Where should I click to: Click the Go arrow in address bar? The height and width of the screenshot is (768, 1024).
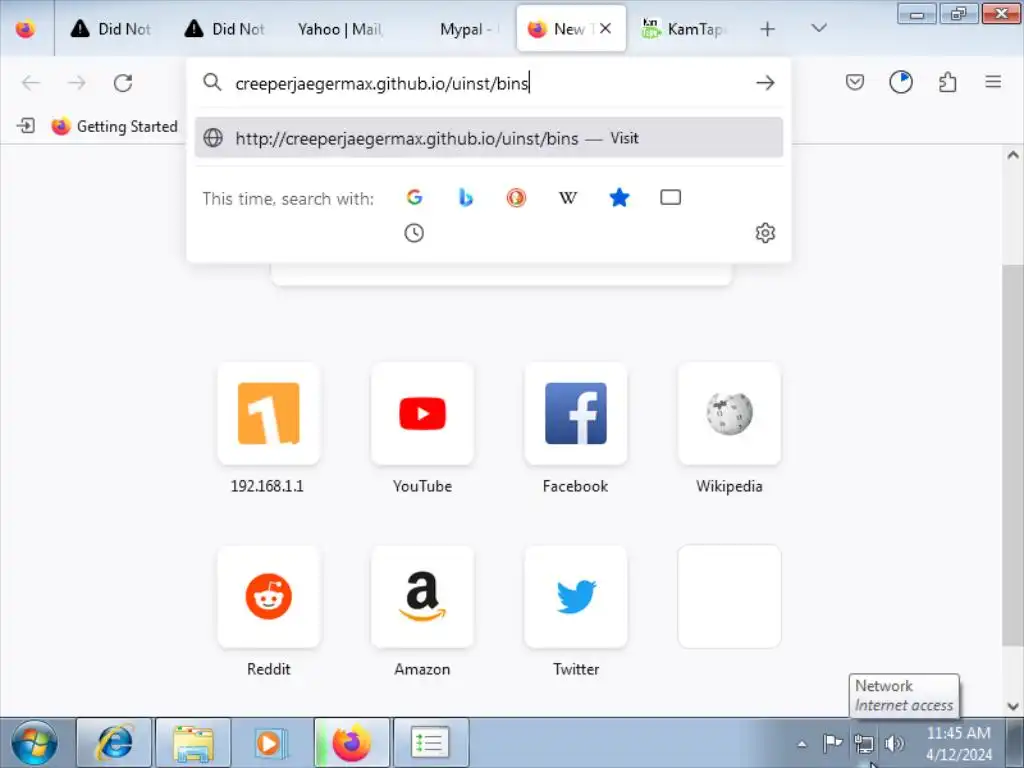[765, 82]
